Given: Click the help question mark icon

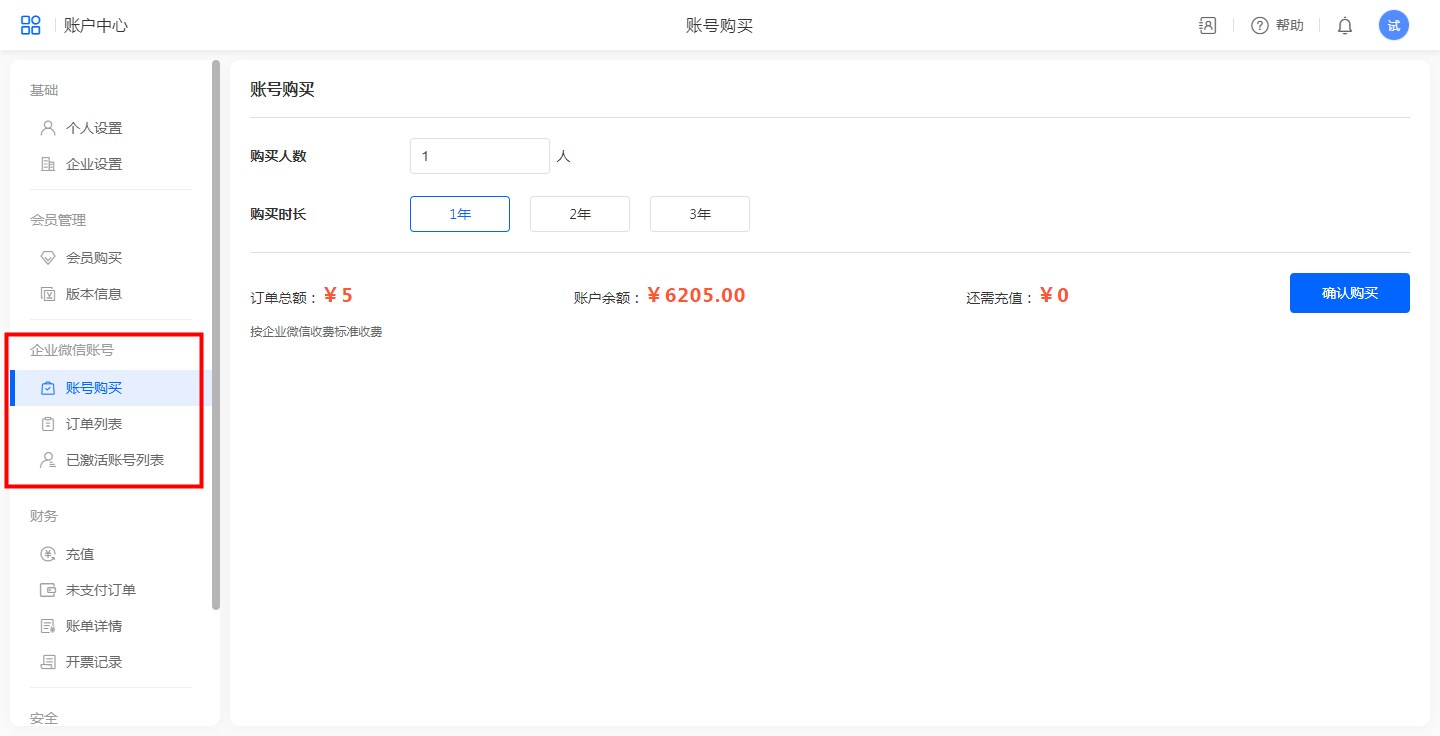Looking at the screenshot, I should point(1260,26).
